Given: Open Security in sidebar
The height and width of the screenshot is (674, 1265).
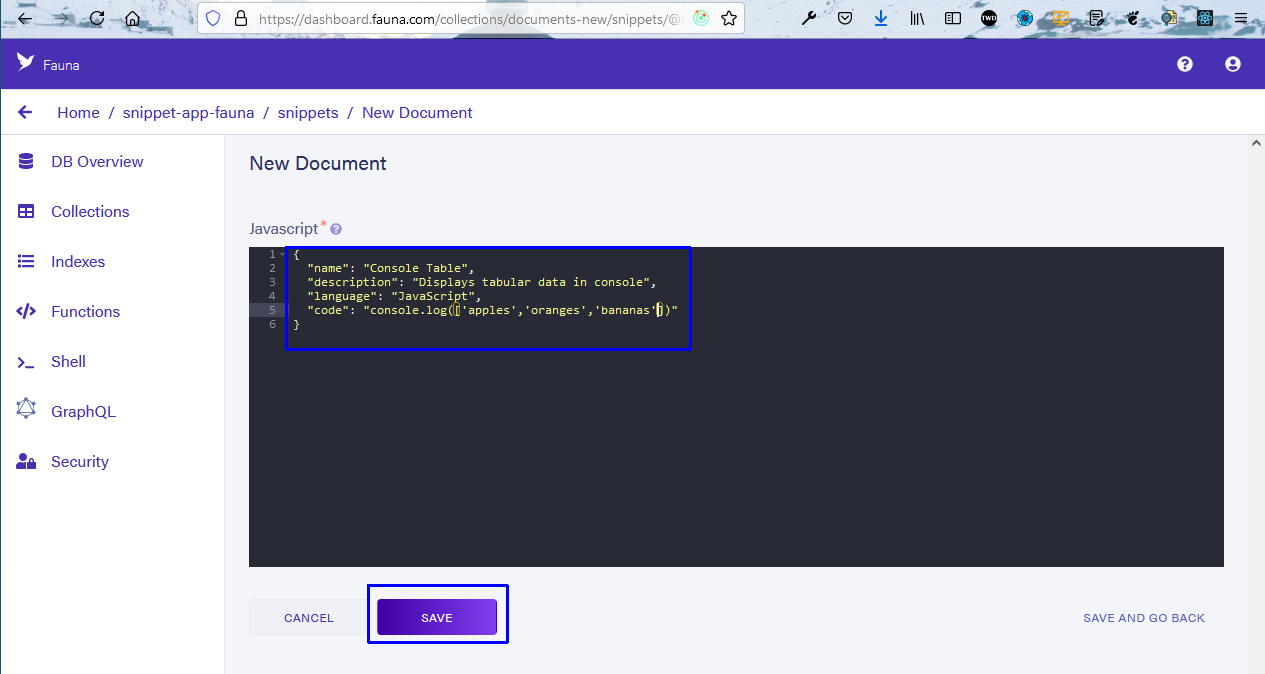Looking at the screenshot, I should pos(80,462).
